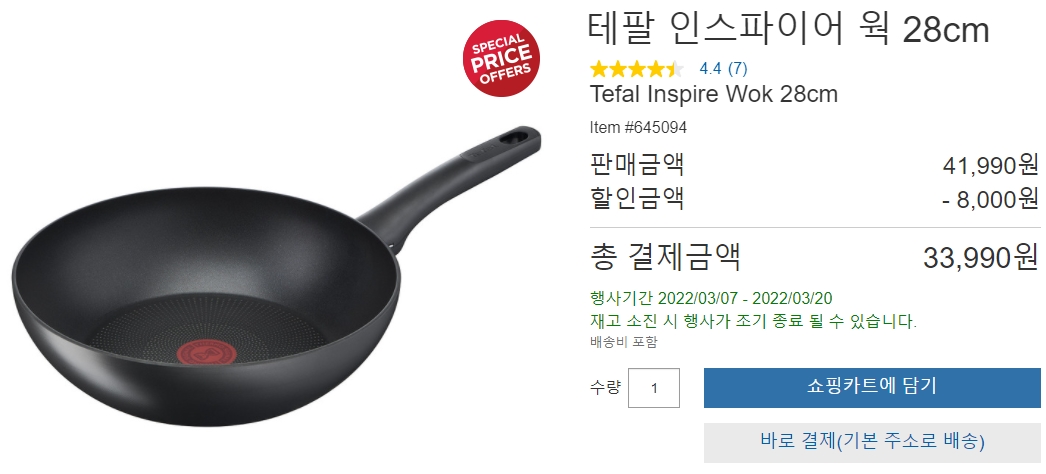
Task: Click the wok product image
Action: point(276,277)
